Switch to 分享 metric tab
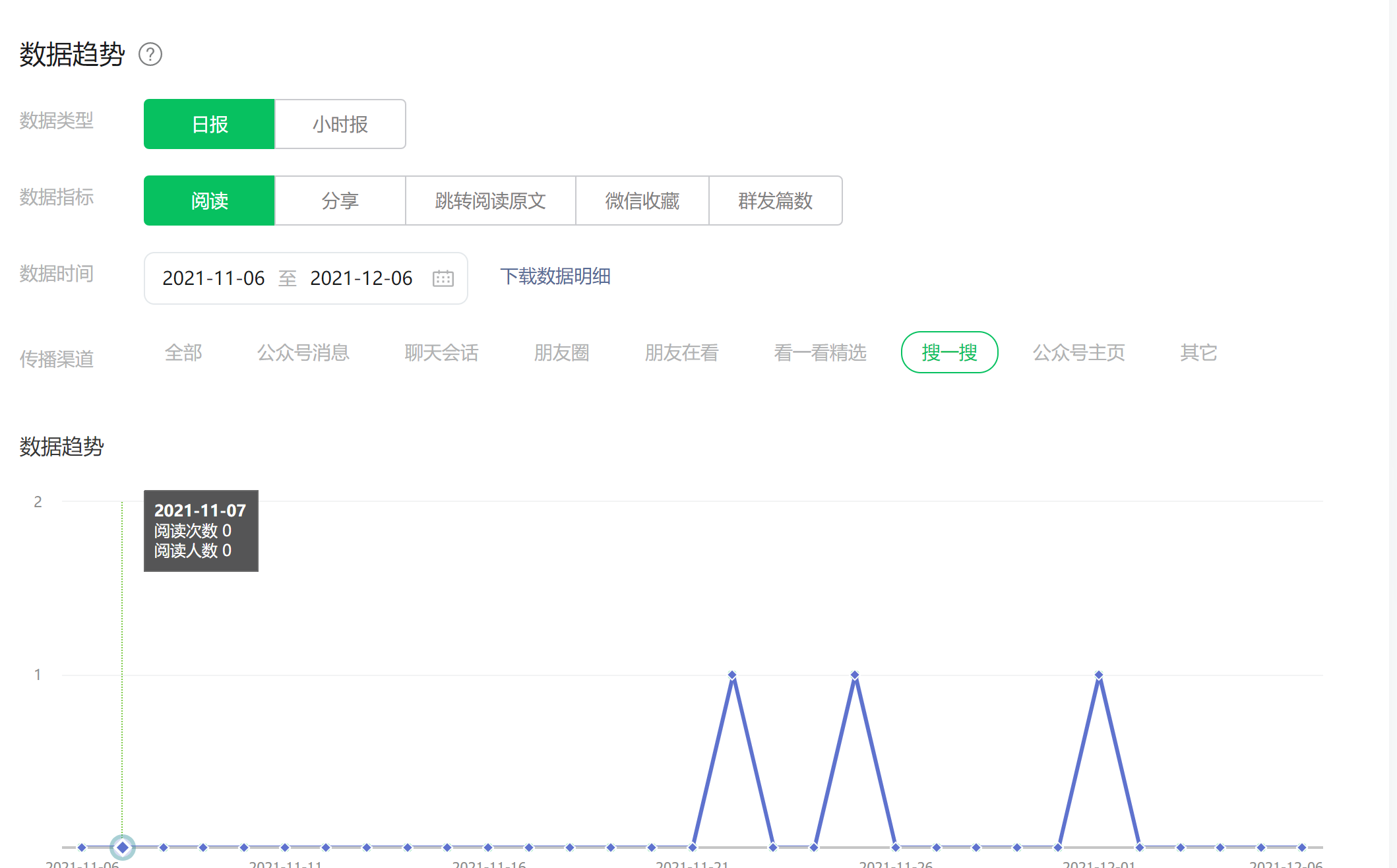The width and height of the screenshot is (1397, 868). click(x=340, y=201)
